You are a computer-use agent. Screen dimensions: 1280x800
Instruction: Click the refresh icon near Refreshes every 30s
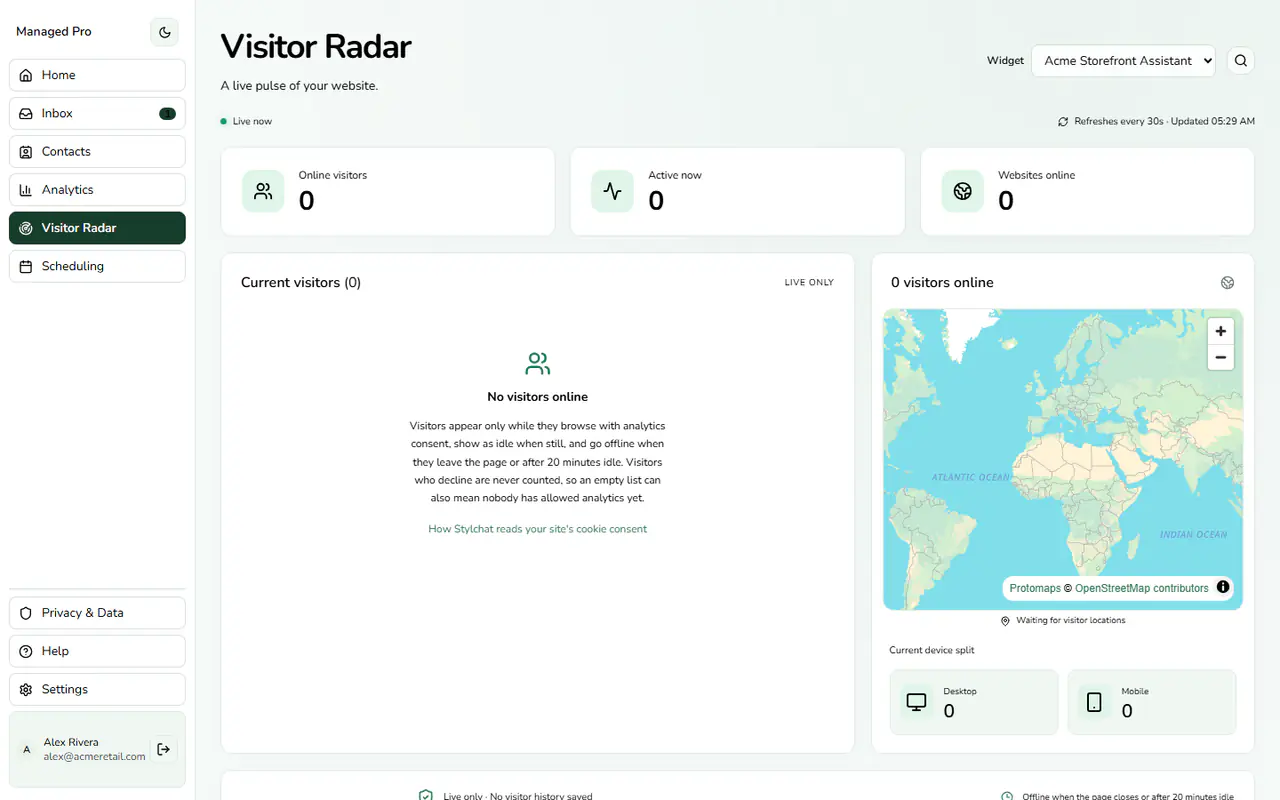click(1063, 121)
